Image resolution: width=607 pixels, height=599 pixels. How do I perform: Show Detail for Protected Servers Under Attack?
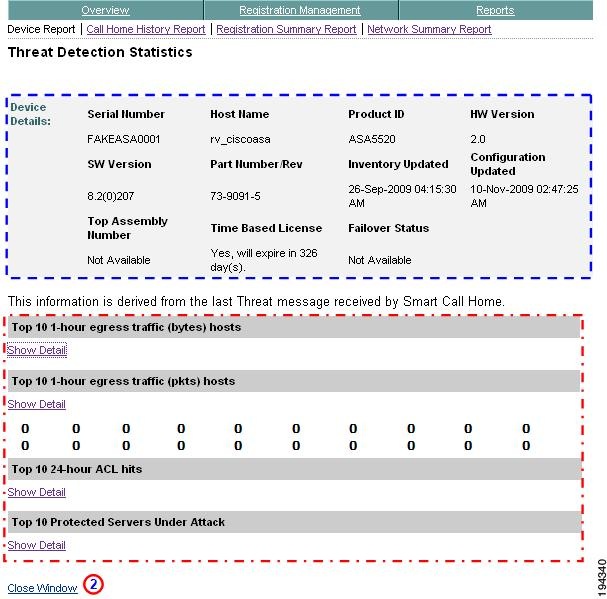pyautogui.click(x=37, y=545)
